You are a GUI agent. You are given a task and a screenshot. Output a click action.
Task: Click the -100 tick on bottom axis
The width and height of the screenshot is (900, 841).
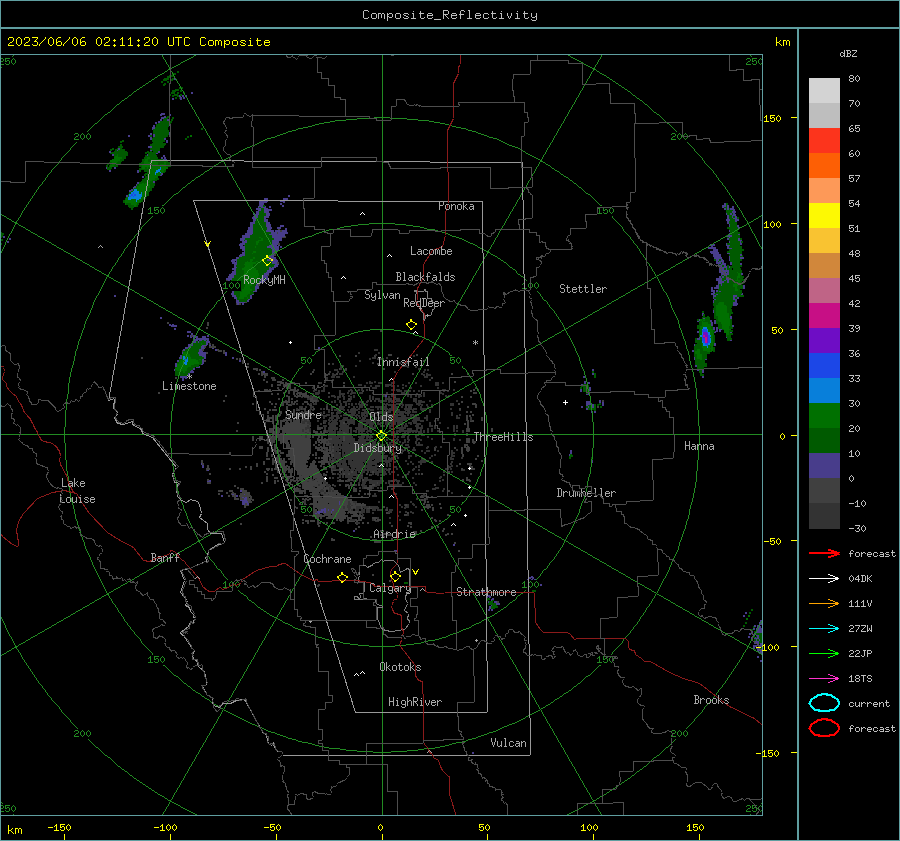click(165, 827)
